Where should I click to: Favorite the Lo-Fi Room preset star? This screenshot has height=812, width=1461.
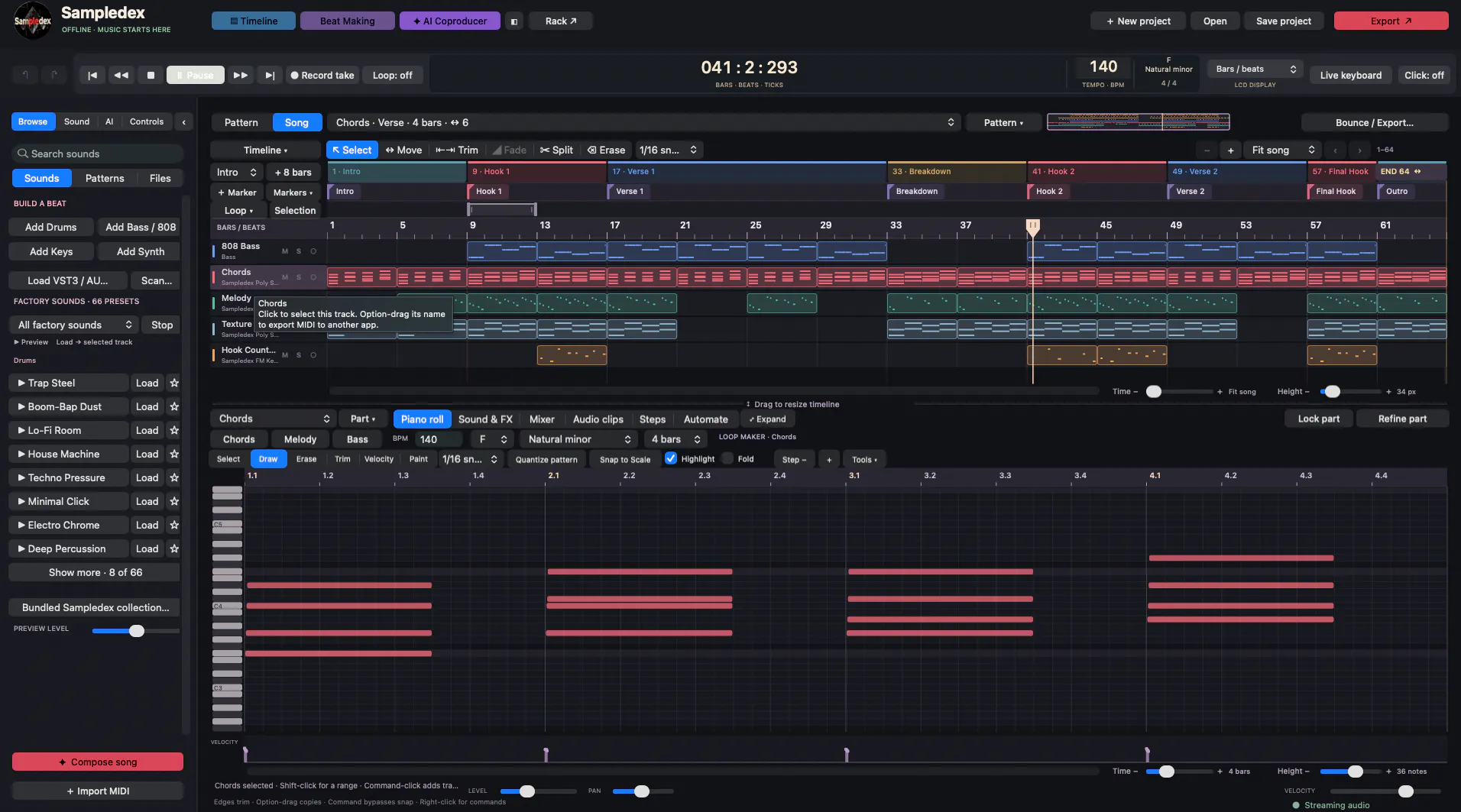pyautogui.click(x=174, y=430)
